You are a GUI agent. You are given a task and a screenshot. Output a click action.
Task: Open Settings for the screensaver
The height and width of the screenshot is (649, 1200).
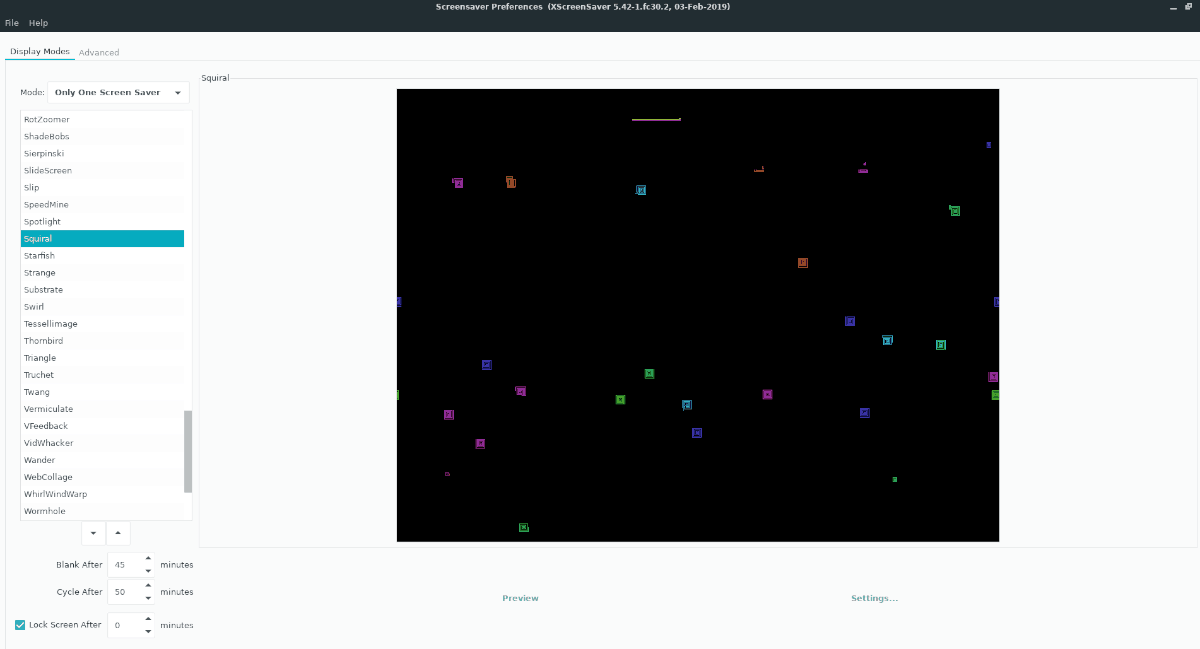[874, 598]
